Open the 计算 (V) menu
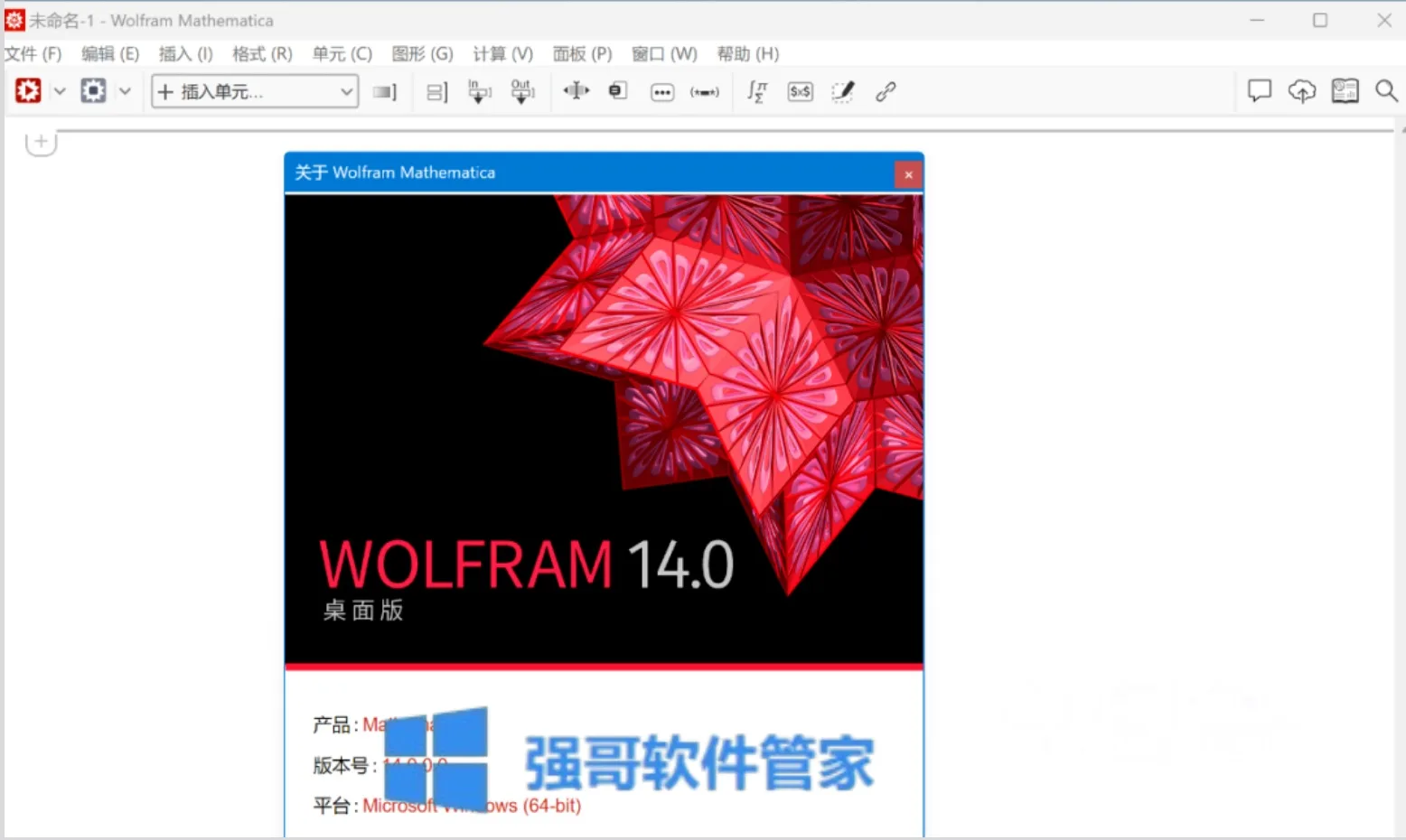1406x840 pixels. point(502,54)
